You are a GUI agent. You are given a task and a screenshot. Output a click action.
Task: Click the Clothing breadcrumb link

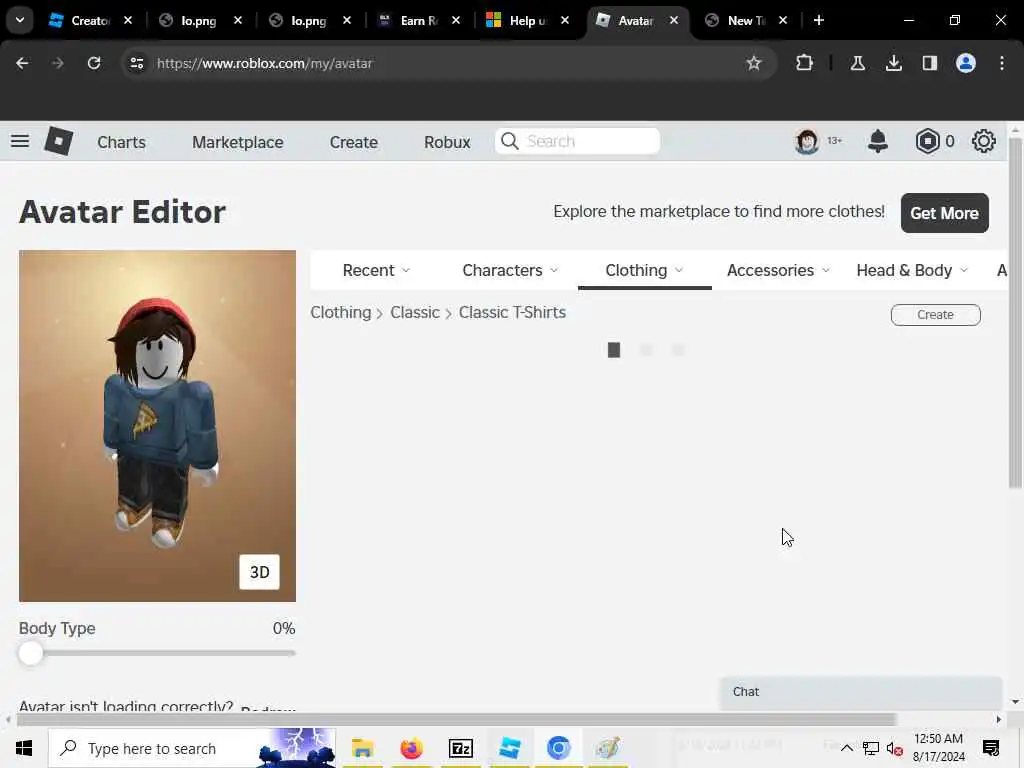341,312
